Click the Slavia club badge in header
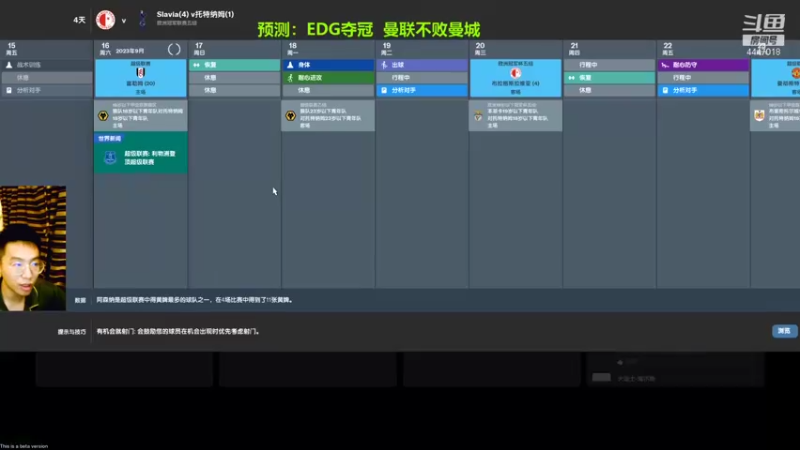Viewport: 800px width, 450px height. point(106,20)
